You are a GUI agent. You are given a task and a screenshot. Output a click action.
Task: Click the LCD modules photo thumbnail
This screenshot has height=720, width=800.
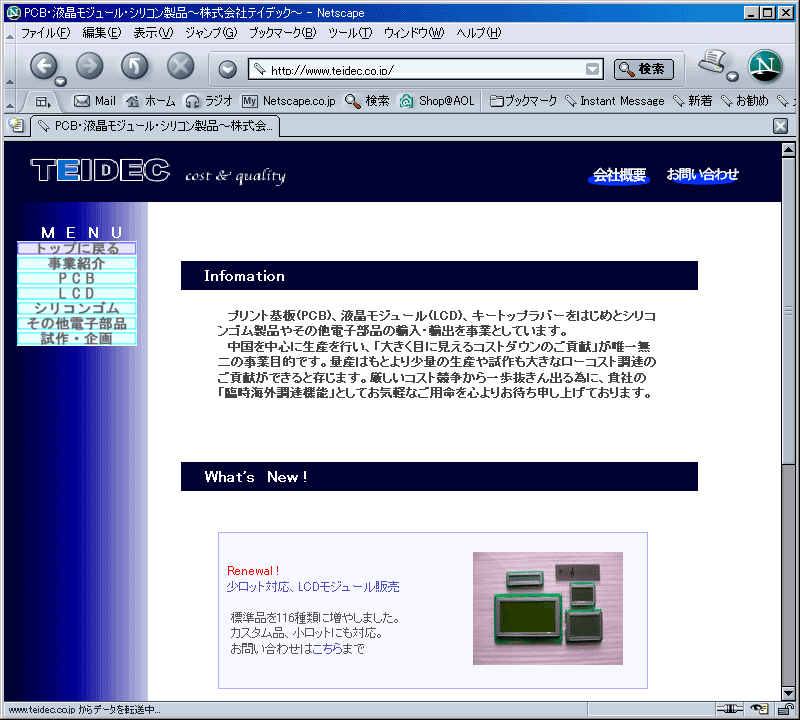coord(547,608)
